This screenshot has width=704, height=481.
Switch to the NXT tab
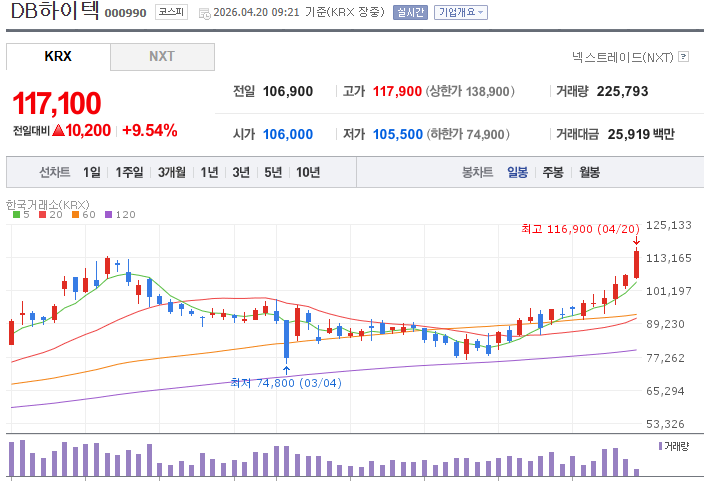(x=162, y=57)
